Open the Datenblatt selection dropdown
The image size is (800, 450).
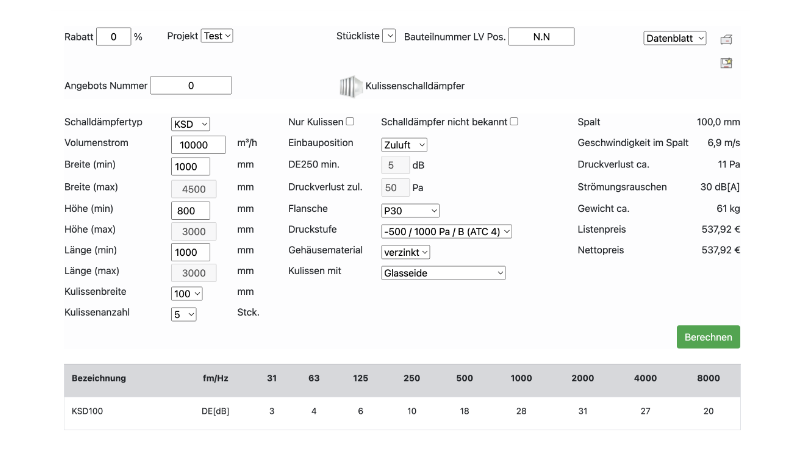675,38
